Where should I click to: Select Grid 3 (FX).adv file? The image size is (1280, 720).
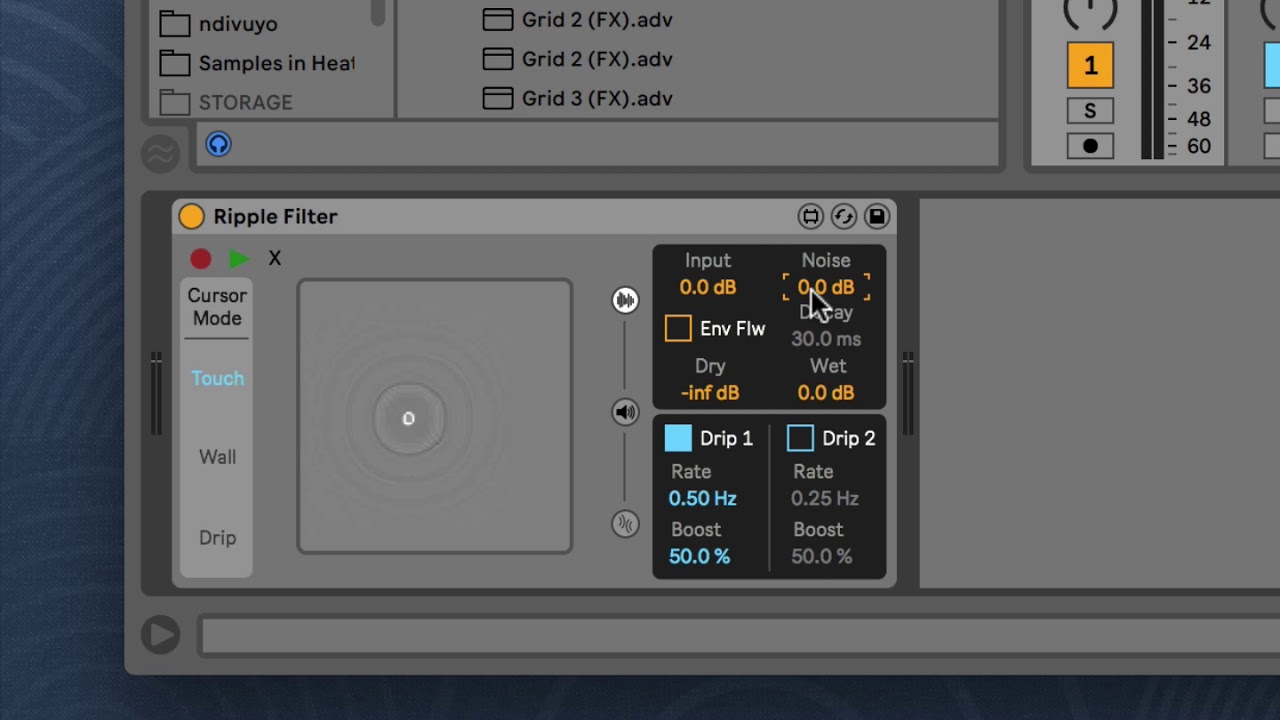pyautogui.click(x=578, y=98)
